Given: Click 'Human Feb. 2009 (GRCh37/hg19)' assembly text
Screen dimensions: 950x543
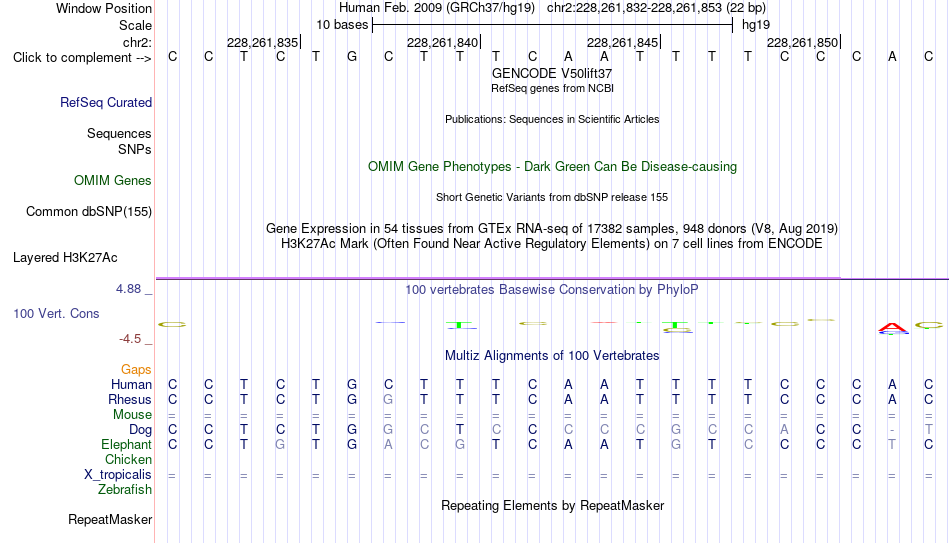Looking at the screenshot, I should pyautogui.click(x=437, y=8).
